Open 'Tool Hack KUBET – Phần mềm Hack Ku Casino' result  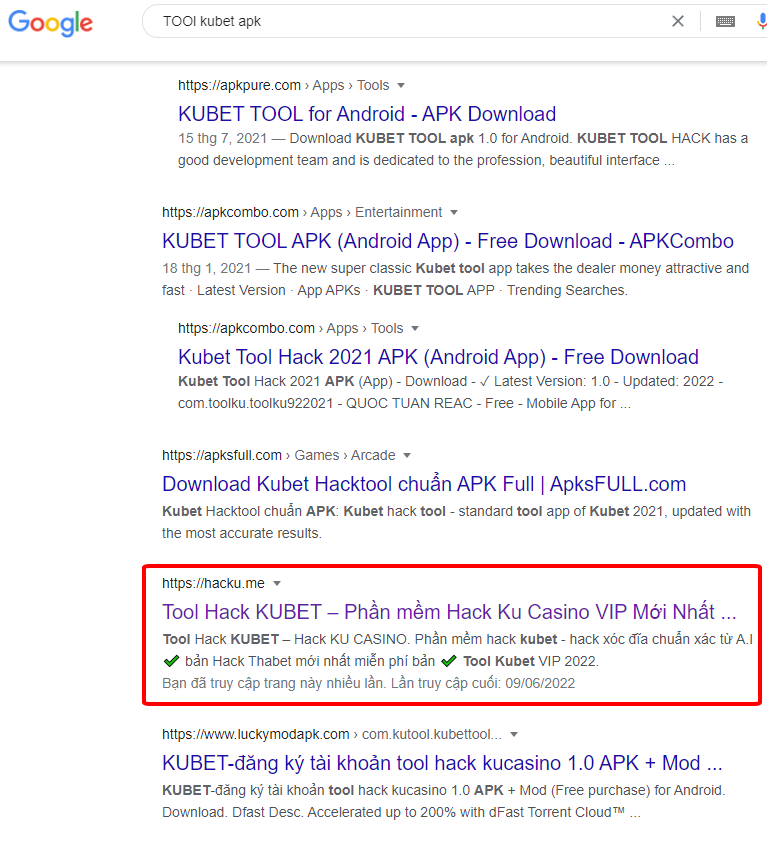449,612
